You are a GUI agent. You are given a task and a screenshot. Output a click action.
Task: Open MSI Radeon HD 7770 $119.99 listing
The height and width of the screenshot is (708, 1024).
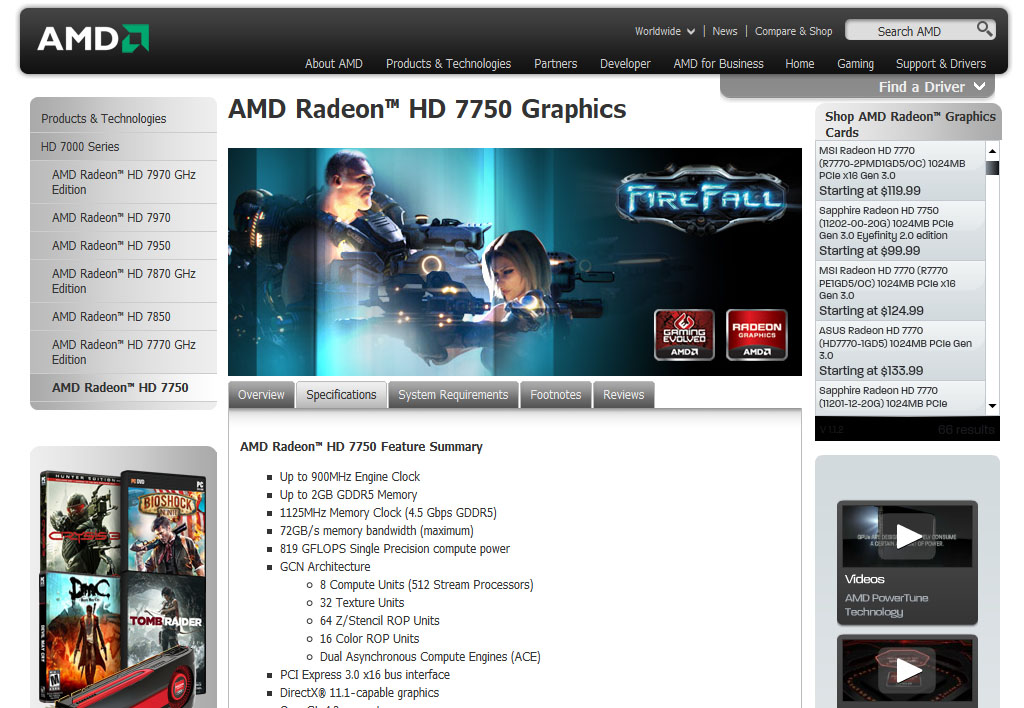900,170
